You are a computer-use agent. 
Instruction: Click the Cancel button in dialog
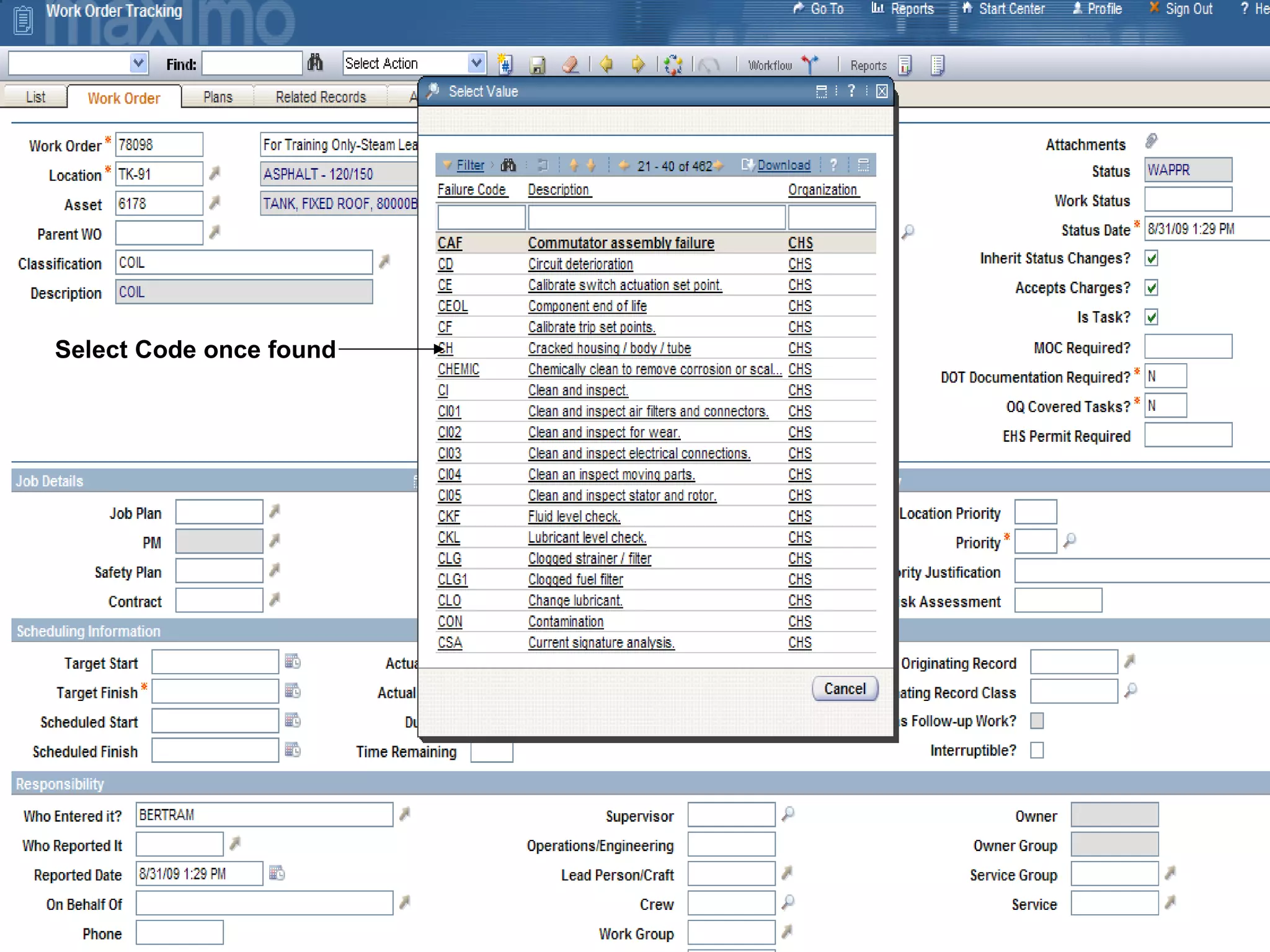click(844, 689)
